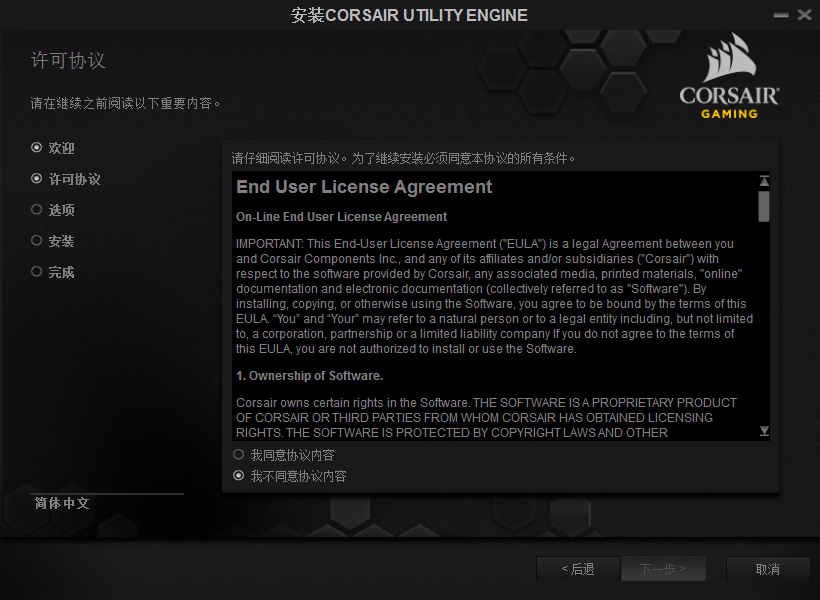Click the 'On-Line End User License Agreement' subheading
The image size is (820, 600).
(x=341, y=217)
